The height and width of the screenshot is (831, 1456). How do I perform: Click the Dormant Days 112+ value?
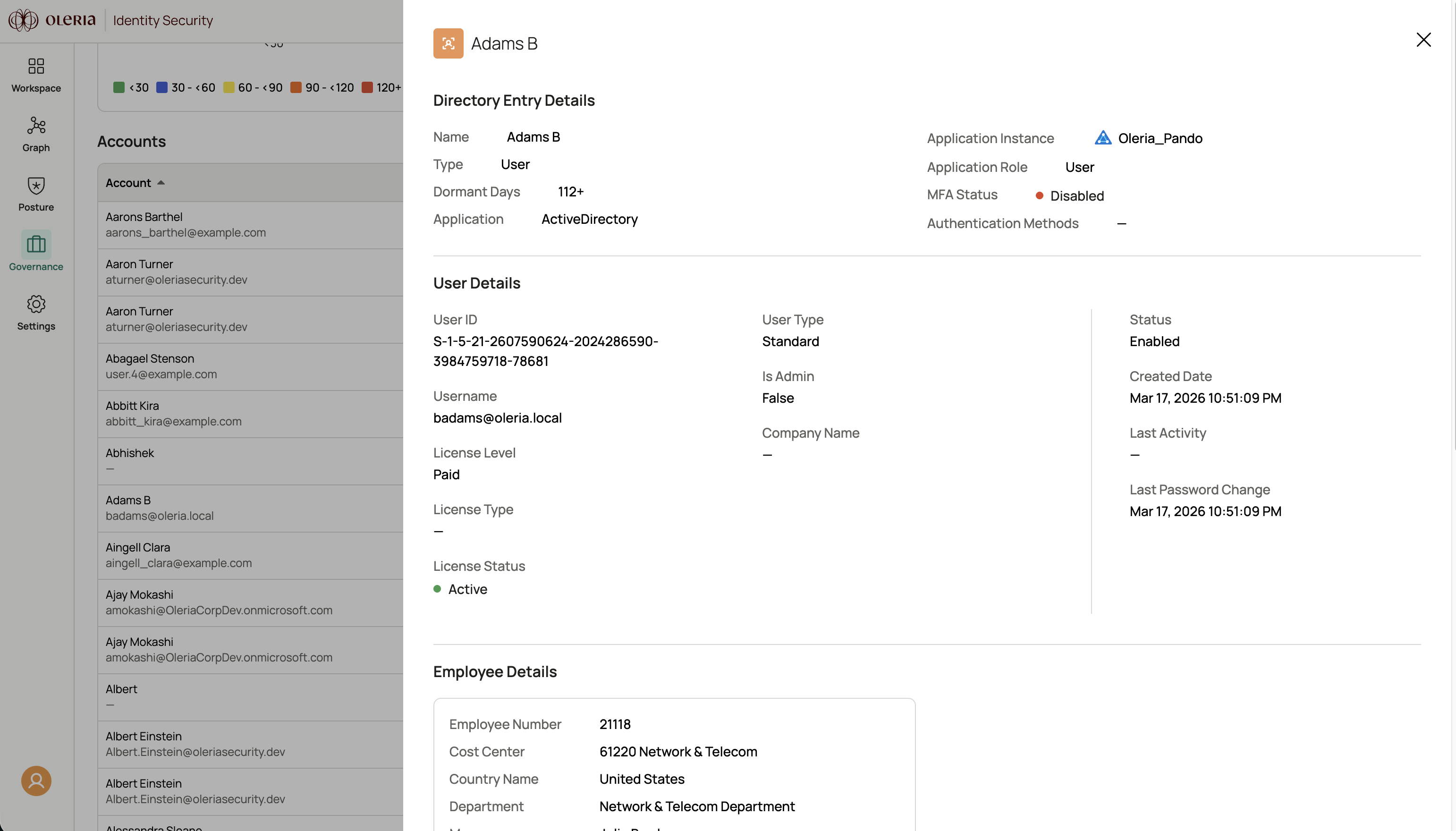570,192
